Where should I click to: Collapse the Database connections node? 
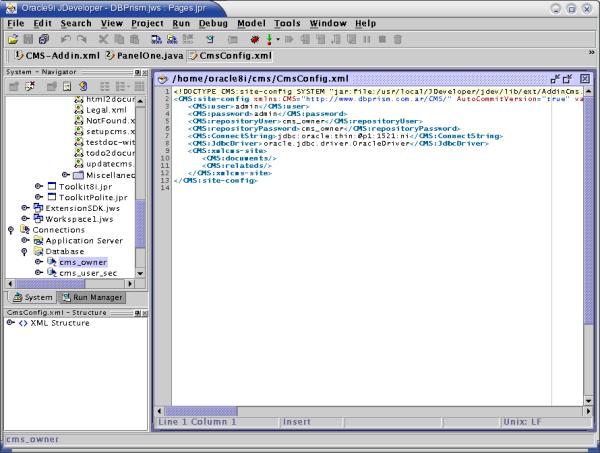point(24,252)
